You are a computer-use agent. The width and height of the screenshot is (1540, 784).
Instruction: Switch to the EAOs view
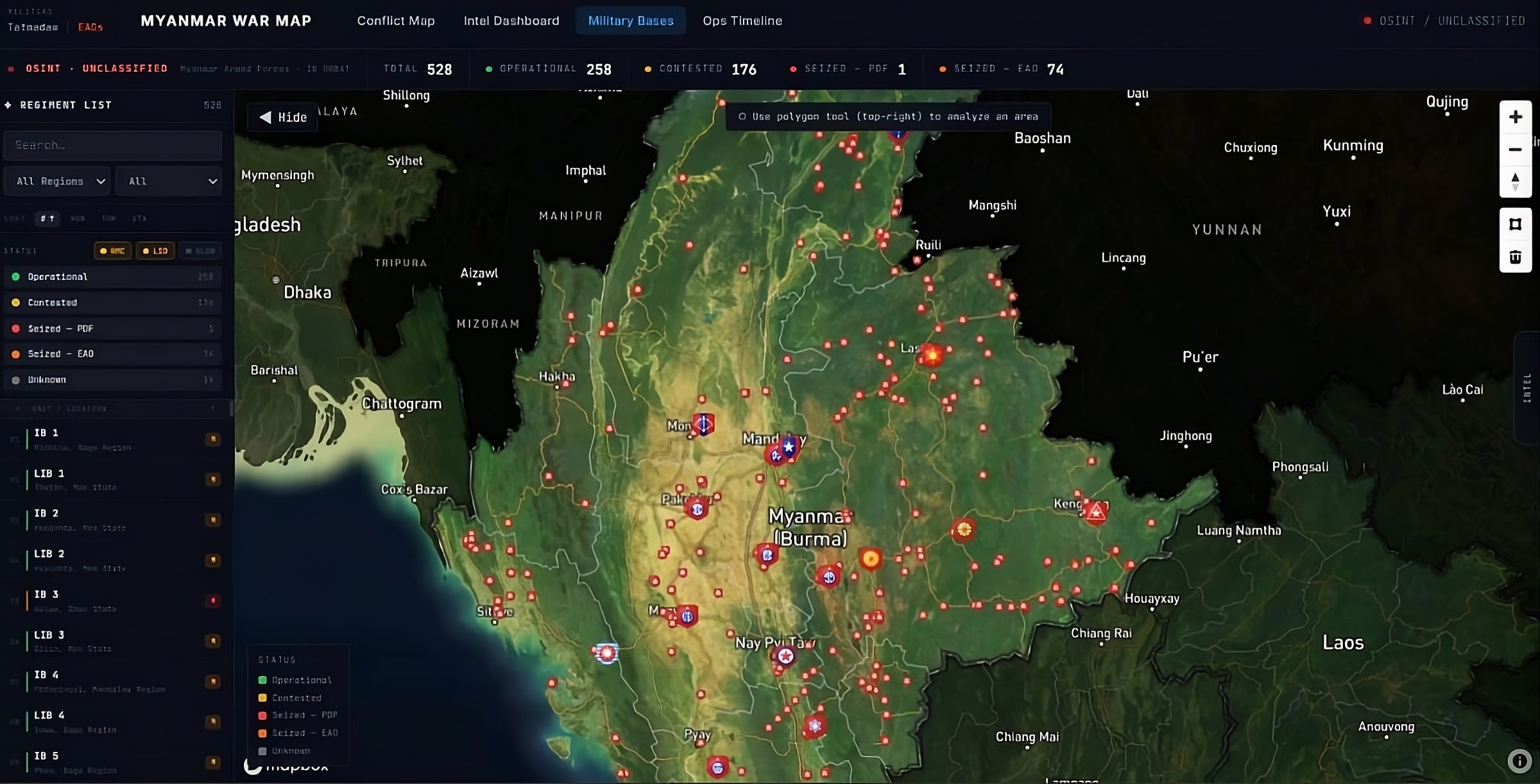[x=90, y=27]
